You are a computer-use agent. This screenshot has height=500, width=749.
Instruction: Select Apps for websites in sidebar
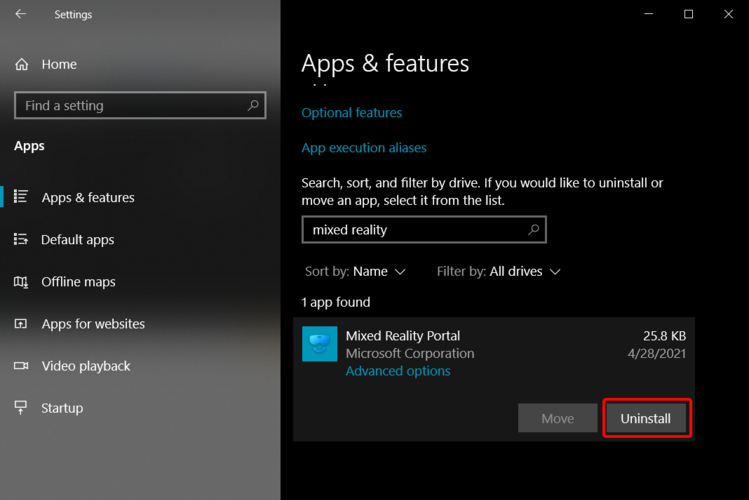pos(140,324)
